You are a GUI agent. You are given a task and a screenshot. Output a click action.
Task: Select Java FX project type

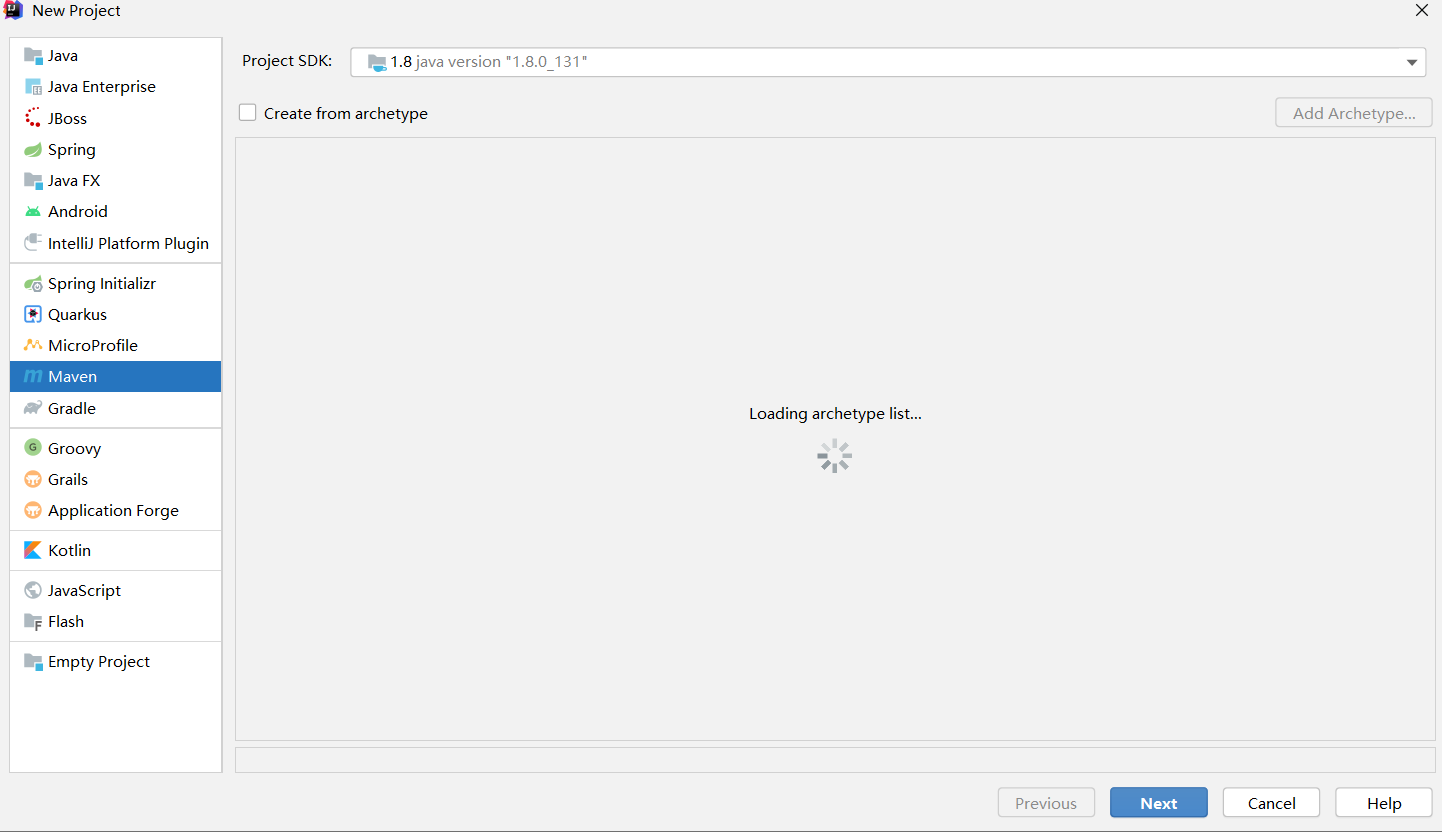(115, 181)
